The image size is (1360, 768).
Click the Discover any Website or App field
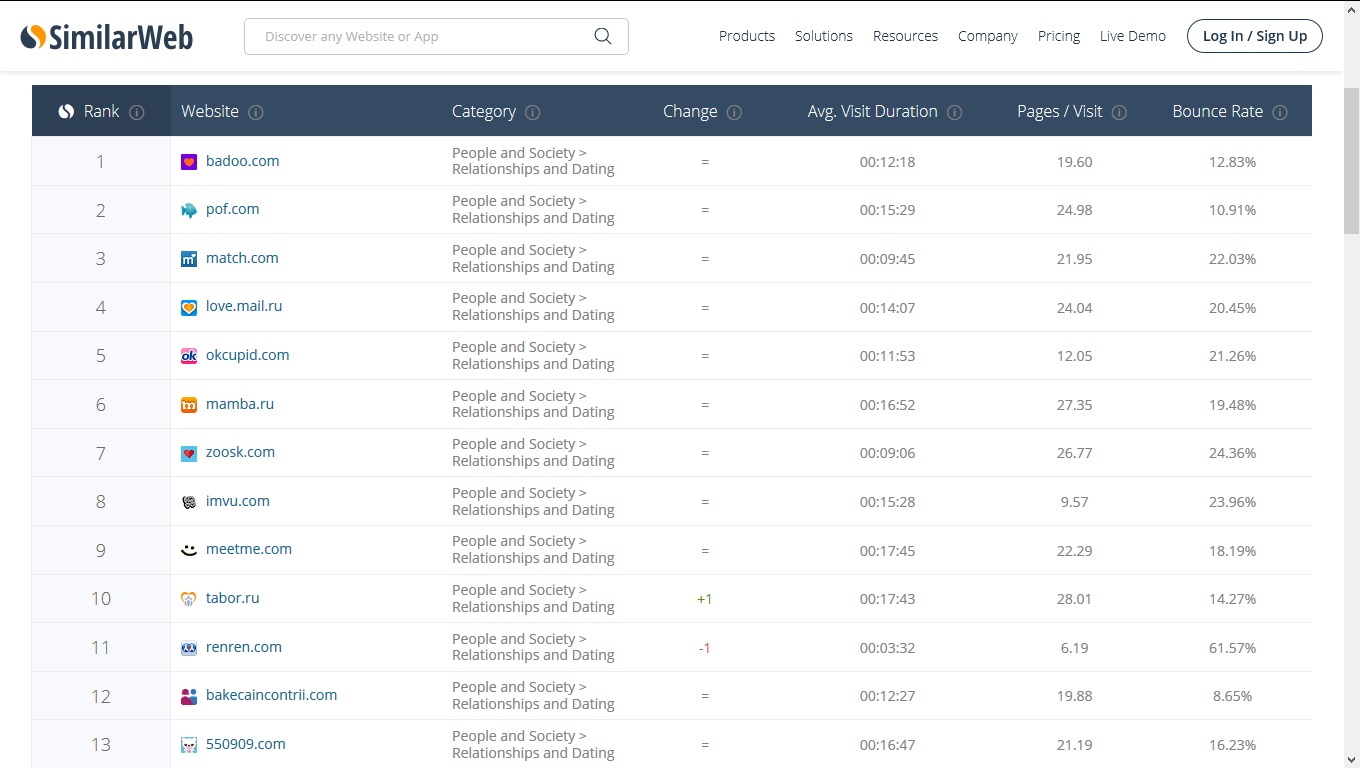pyautogui.click(x=436, y=36)
